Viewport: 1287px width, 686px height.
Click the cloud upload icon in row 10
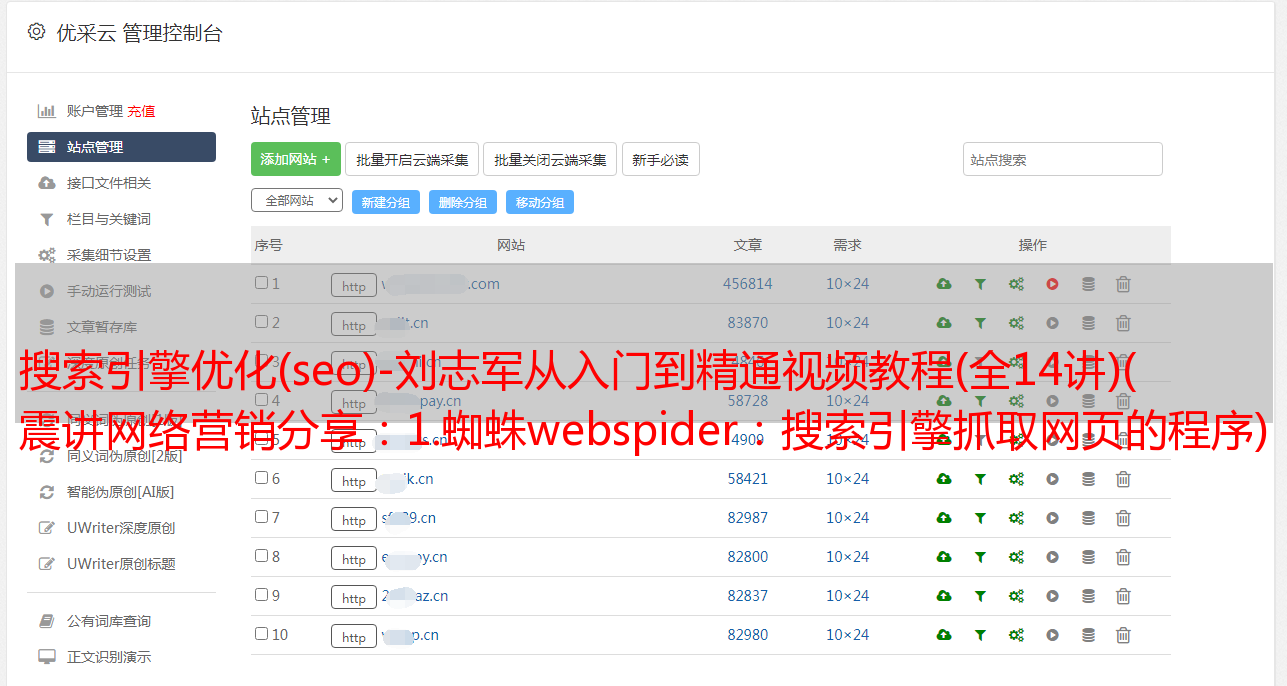tap(944, 635)
